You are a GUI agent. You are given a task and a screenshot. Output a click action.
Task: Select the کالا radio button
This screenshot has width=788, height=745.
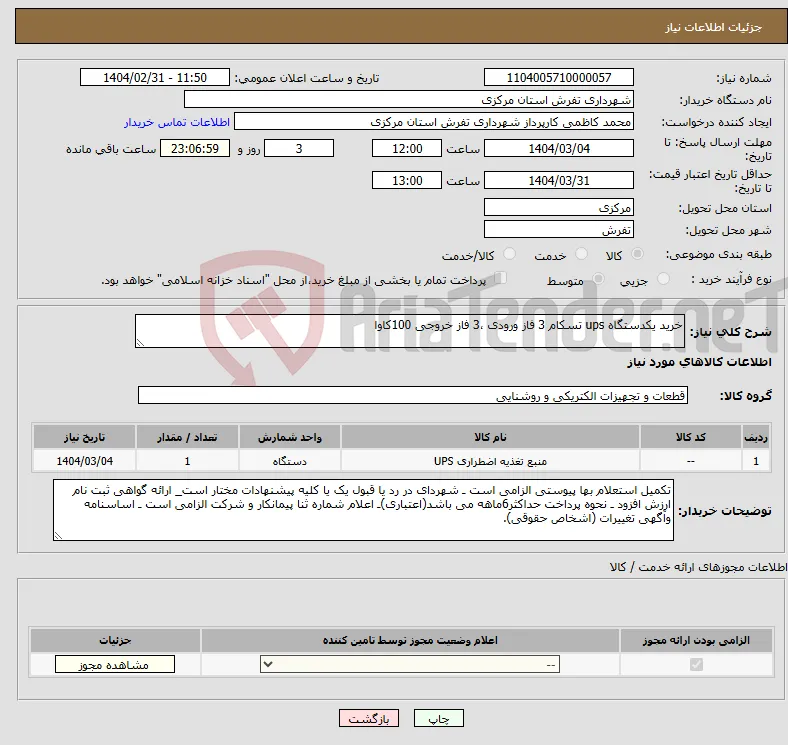(637, 254)
